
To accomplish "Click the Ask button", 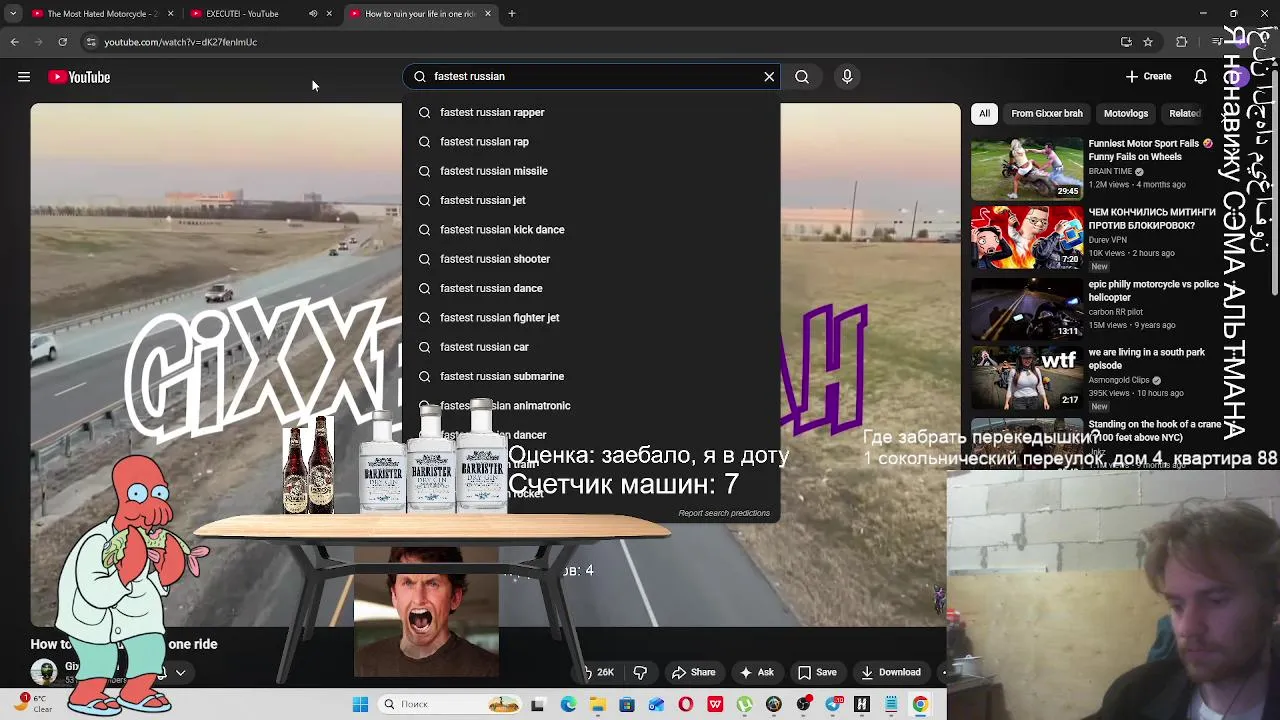I will (x=756, y=672).
